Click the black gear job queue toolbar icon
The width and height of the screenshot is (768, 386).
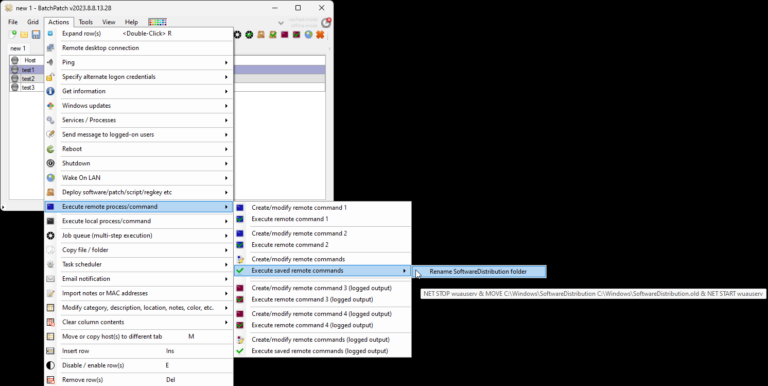(238, 34)
